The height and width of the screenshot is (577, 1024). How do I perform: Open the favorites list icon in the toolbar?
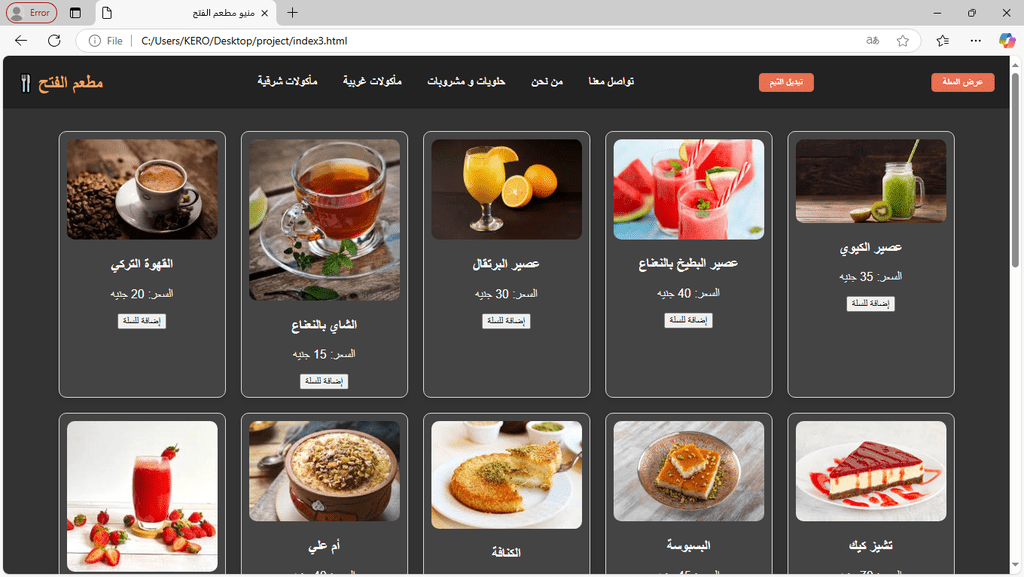tap(942, 40)
